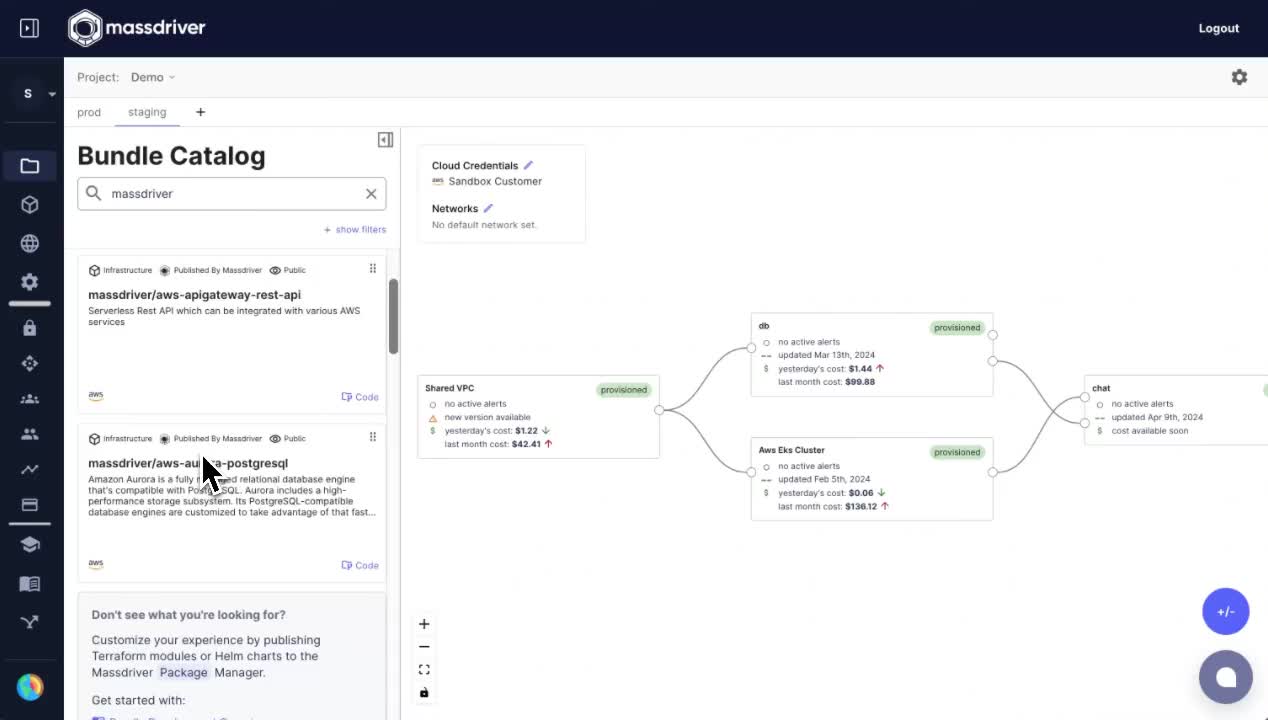Viewport: 1268px width, 720px height.
Task: Zoom out on the canvas
Action: pyautogui.click(x=424, y=647)
